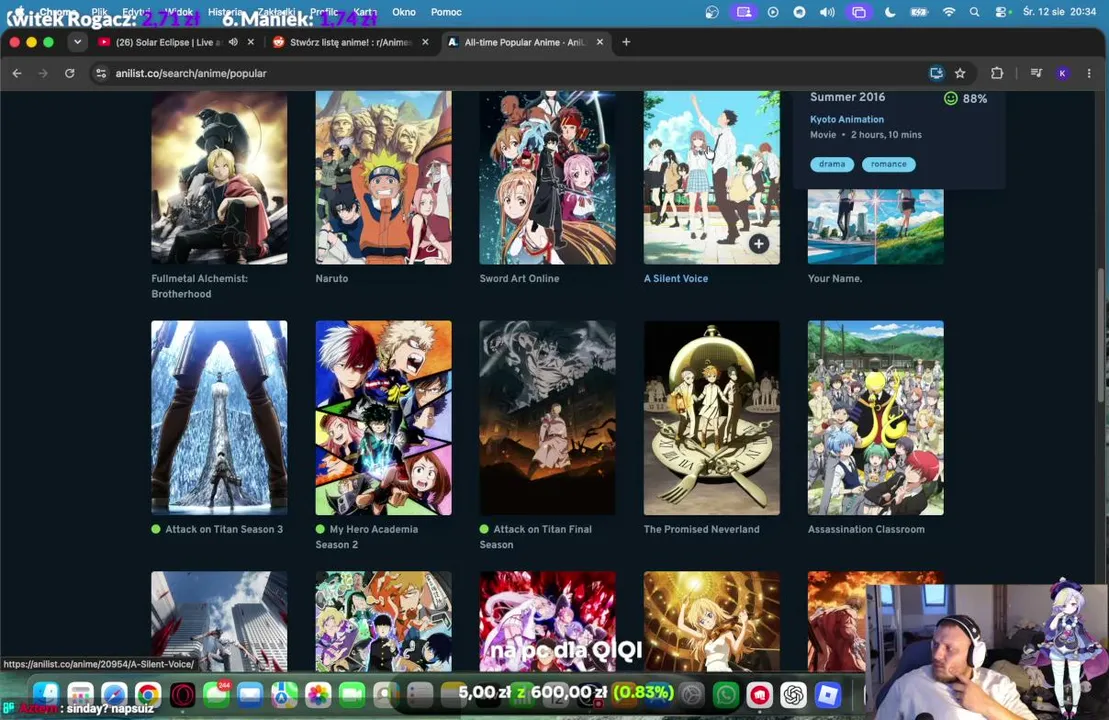This screenshot has height=720, width=1109.
Task: Select the romance genre tag
Action: coord(888,164)
